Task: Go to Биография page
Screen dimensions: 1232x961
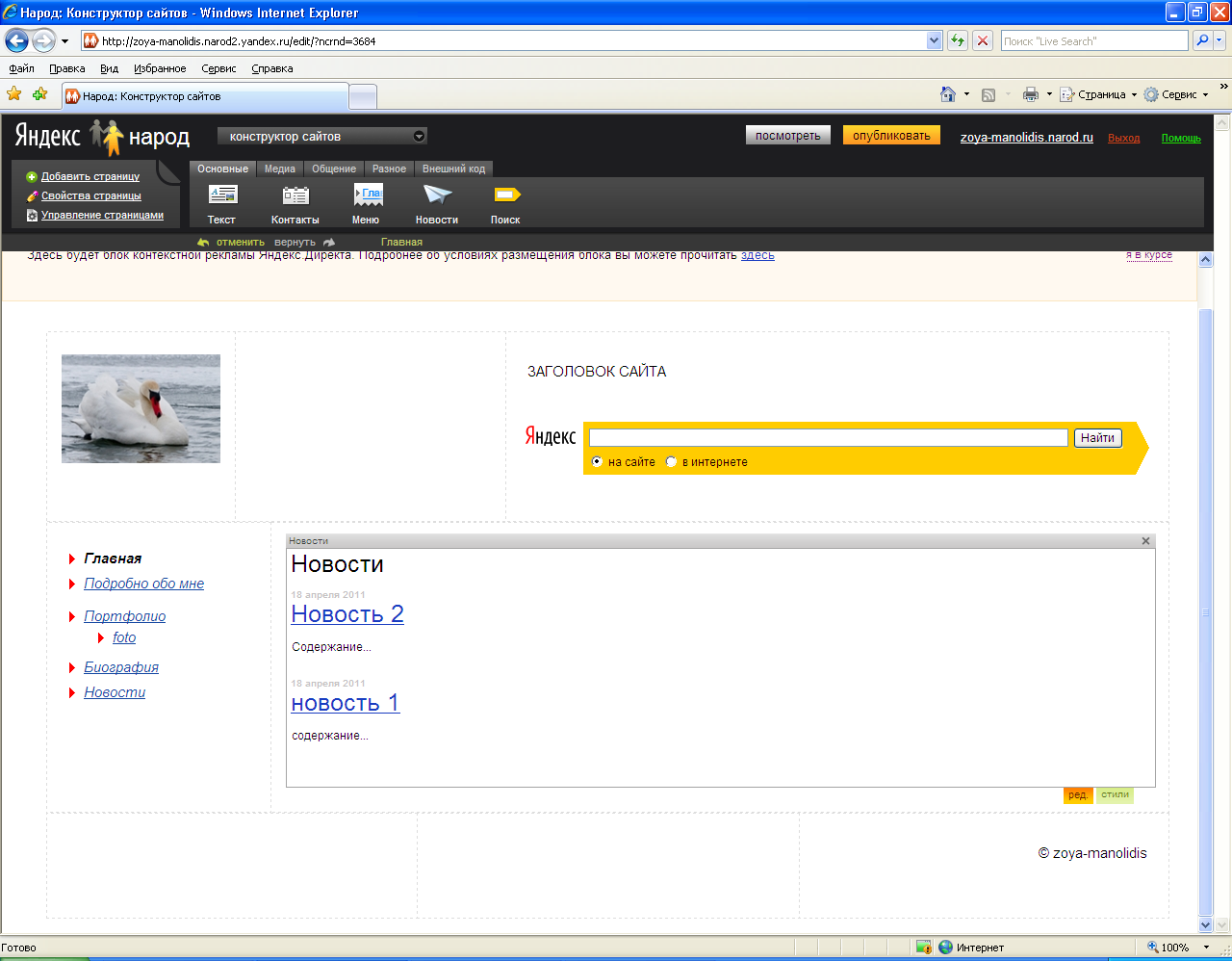Action: pos(121,667)
